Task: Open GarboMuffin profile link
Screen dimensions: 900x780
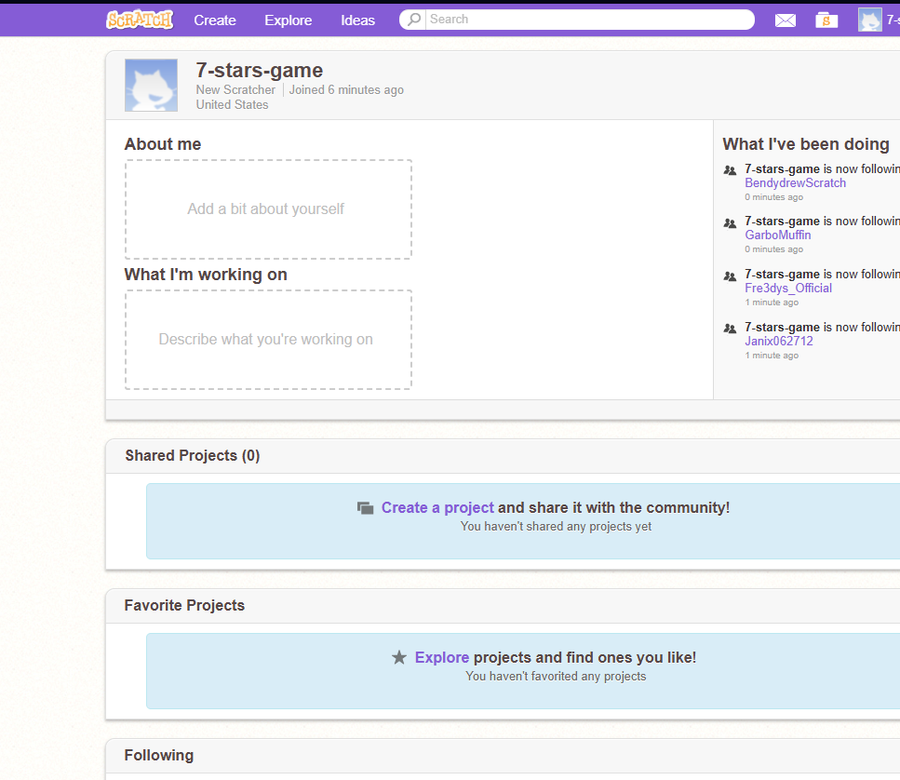Action: coord(778,235)
